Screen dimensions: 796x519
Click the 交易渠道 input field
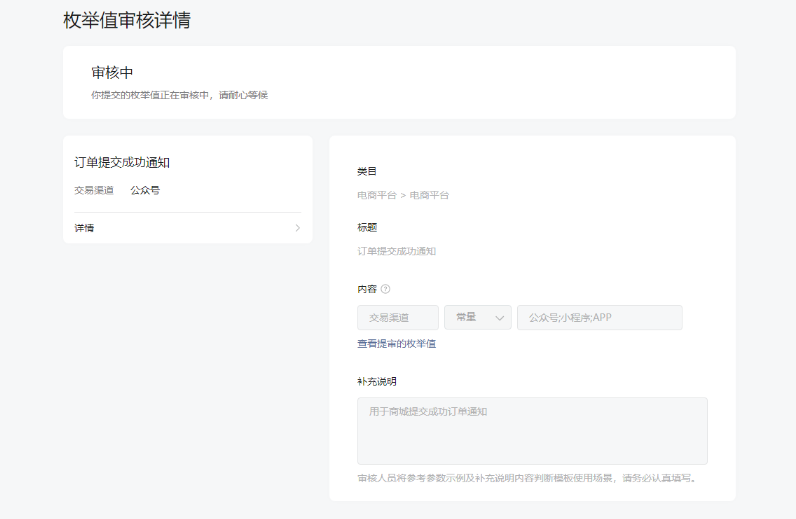click(x=397, y=317)
